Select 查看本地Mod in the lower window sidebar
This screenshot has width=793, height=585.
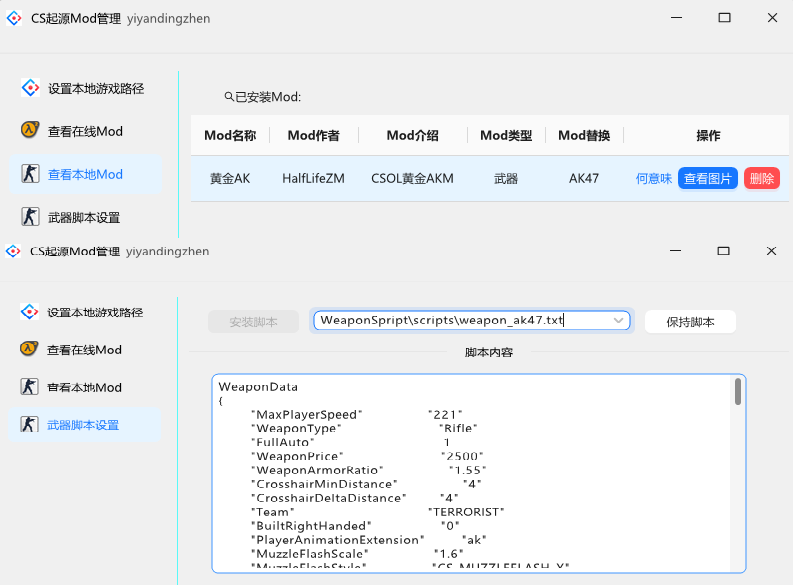point(84,387)
